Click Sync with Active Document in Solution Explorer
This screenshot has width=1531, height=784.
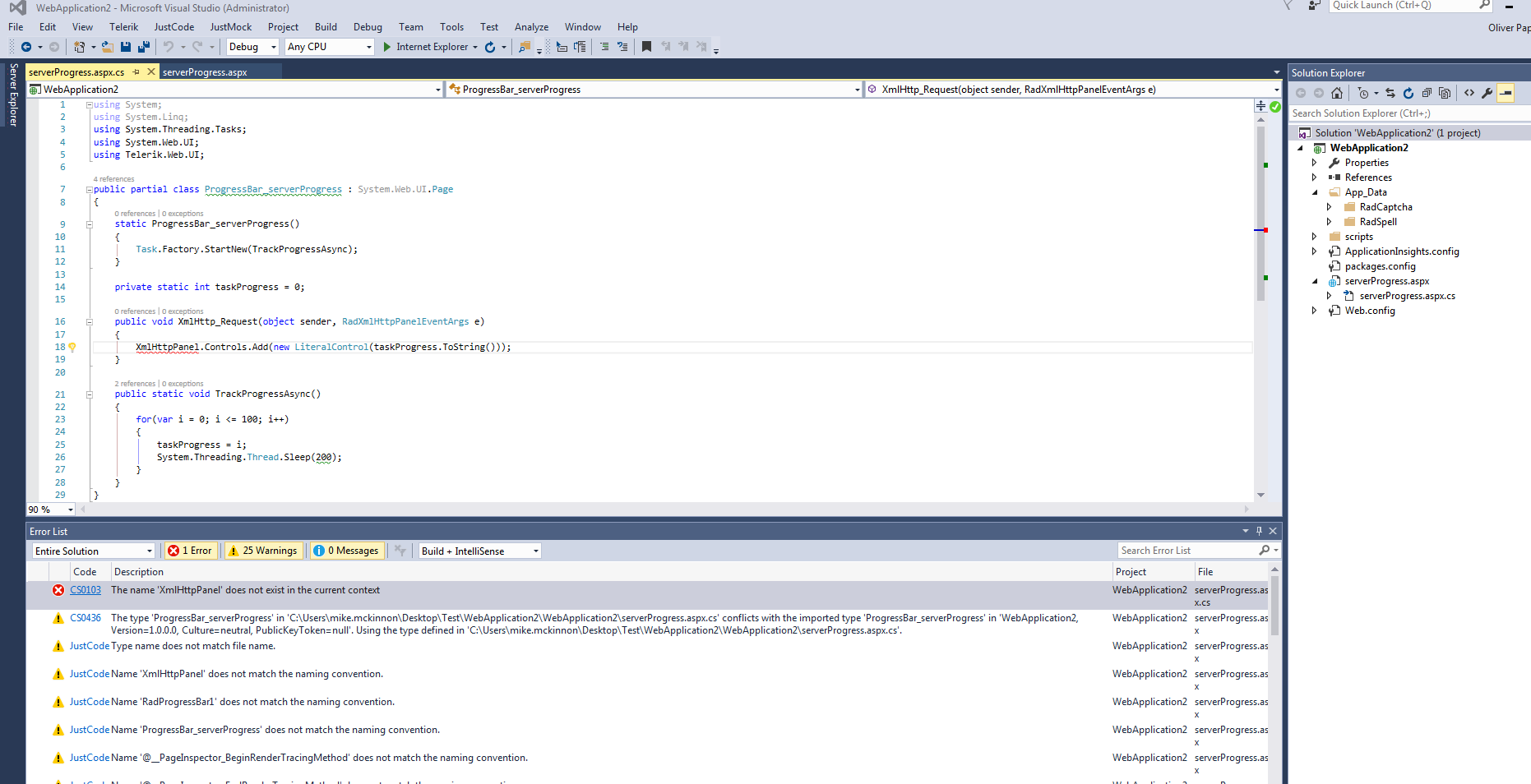[1390, 93]
